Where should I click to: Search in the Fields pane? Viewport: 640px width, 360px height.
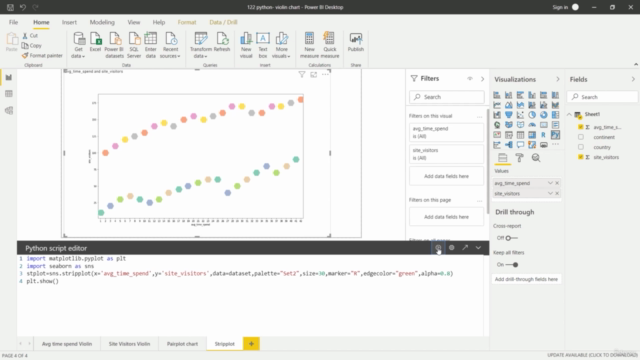pyautogui.click(x=602, y=97)
